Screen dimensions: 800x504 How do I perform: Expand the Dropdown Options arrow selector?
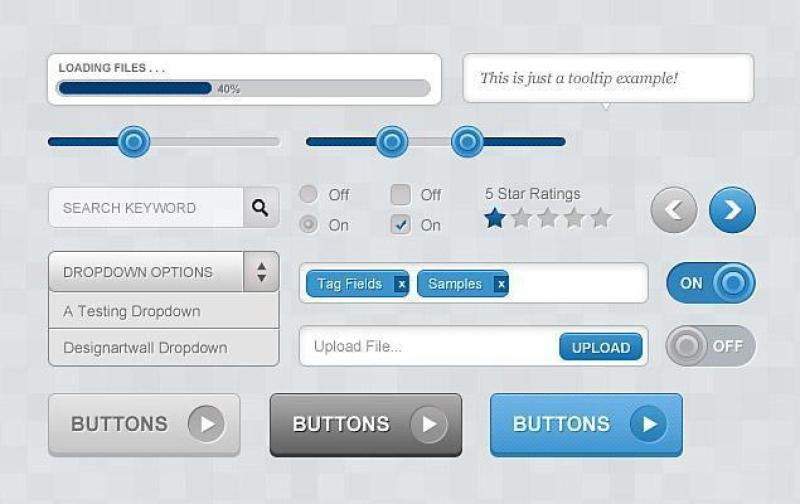point(261,272)
